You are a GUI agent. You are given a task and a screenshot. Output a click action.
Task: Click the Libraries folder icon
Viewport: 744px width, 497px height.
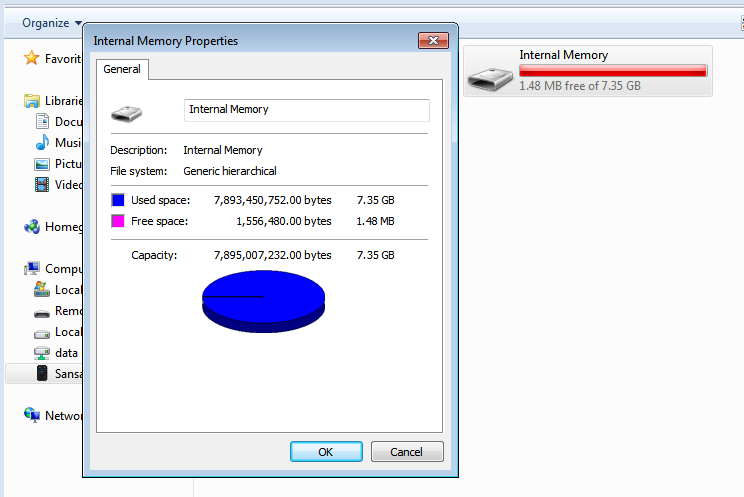click(x=32, y=101)
